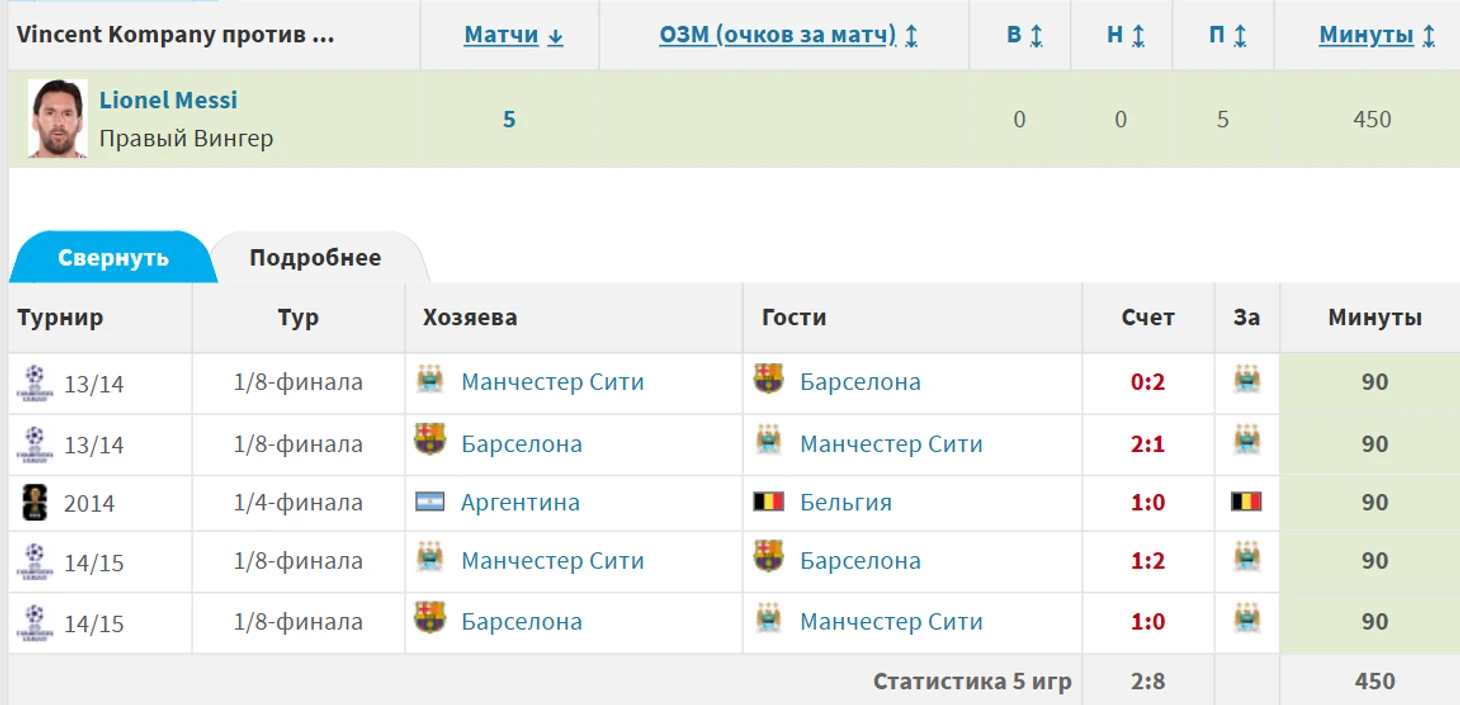Open Lionel Messi player link

pos(168,100)
